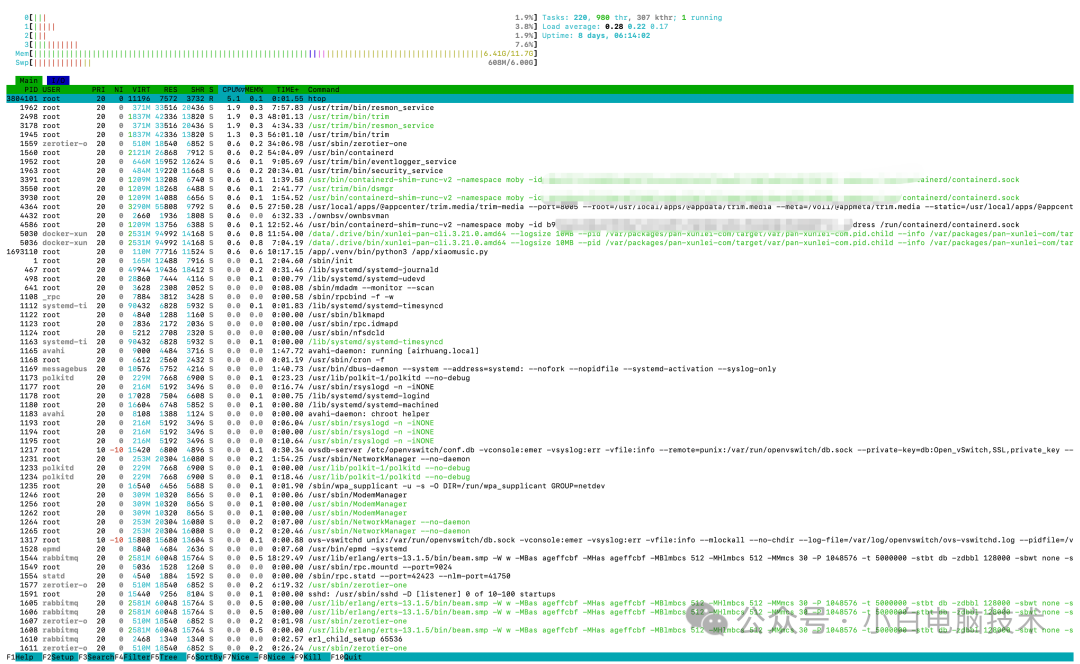Click the Mem usage meter bar
The height and width of the screenshot is (664, 1080).
pos(276,54)
